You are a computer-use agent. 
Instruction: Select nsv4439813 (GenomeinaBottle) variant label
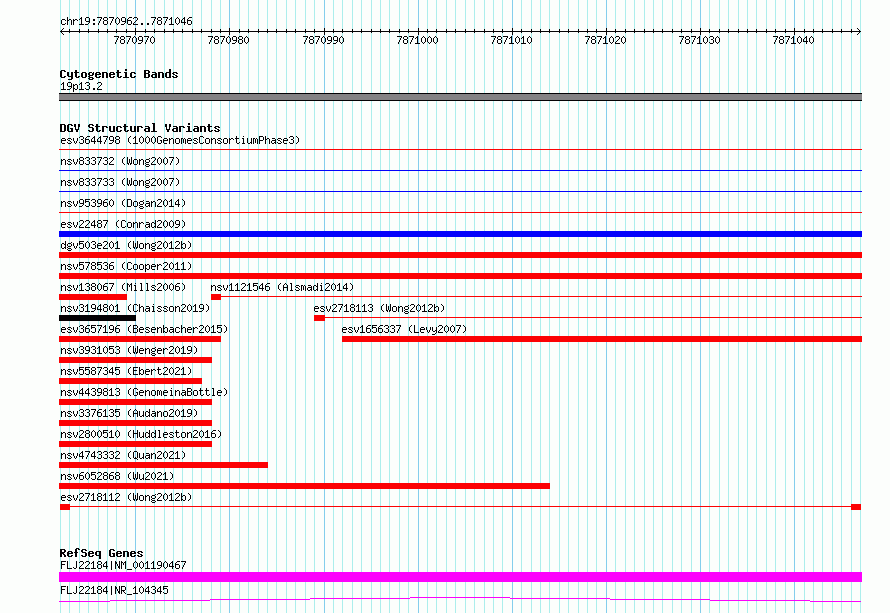(x=144, y=392)
